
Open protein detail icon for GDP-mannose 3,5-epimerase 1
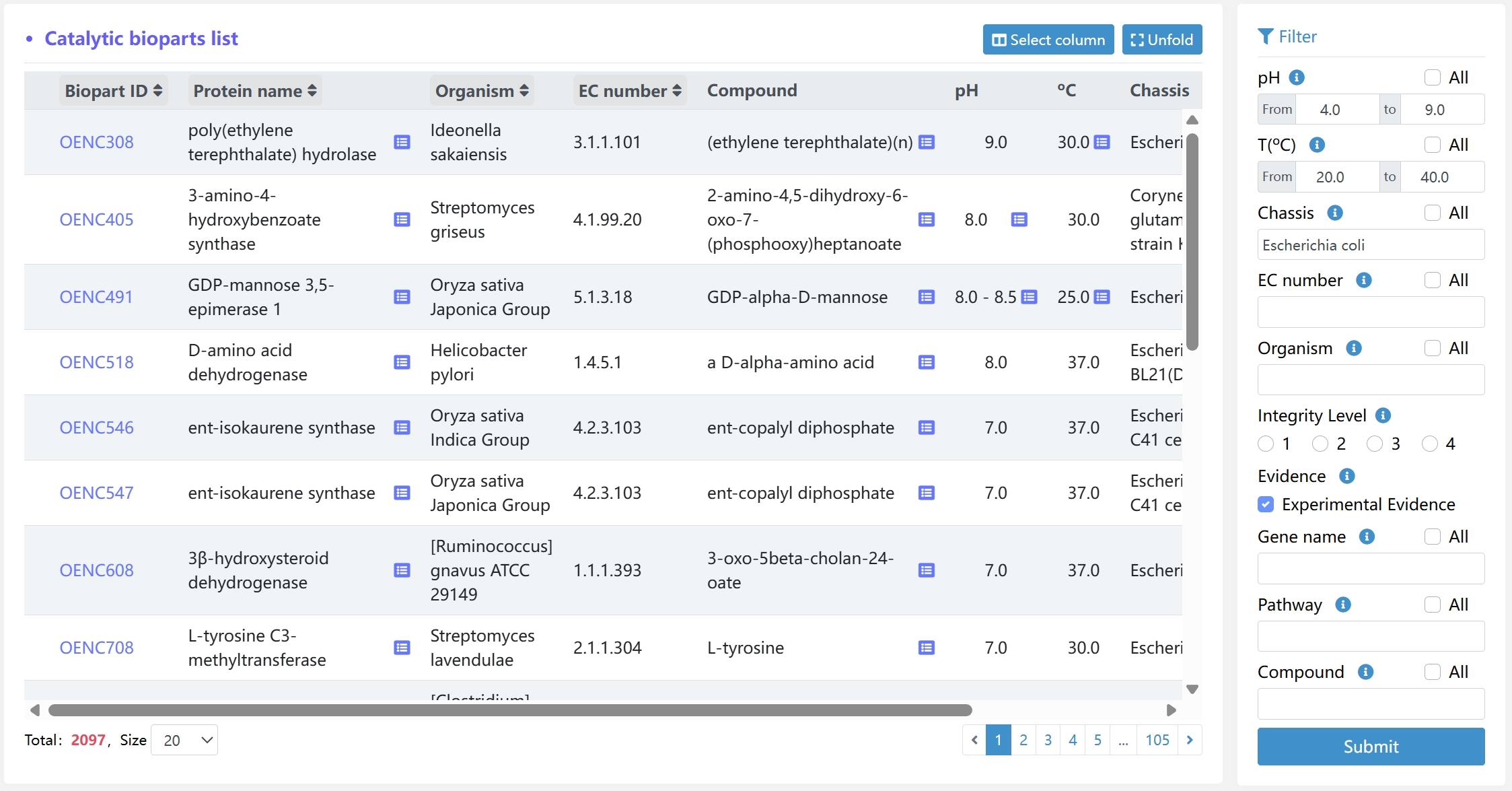click(x=402, y=297)
